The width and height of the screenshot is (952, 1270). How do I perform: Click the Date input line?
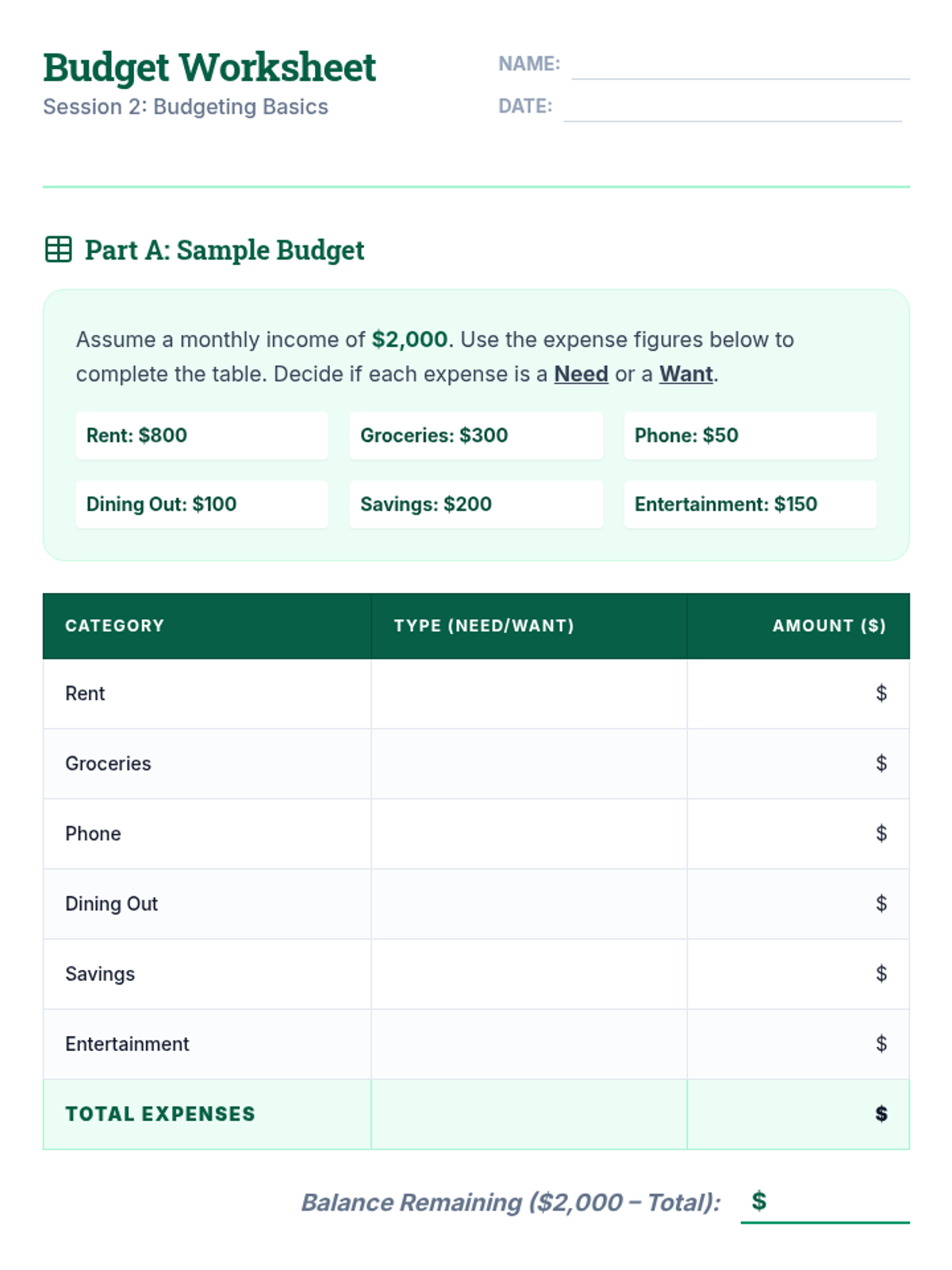click(x=731, y=107)
